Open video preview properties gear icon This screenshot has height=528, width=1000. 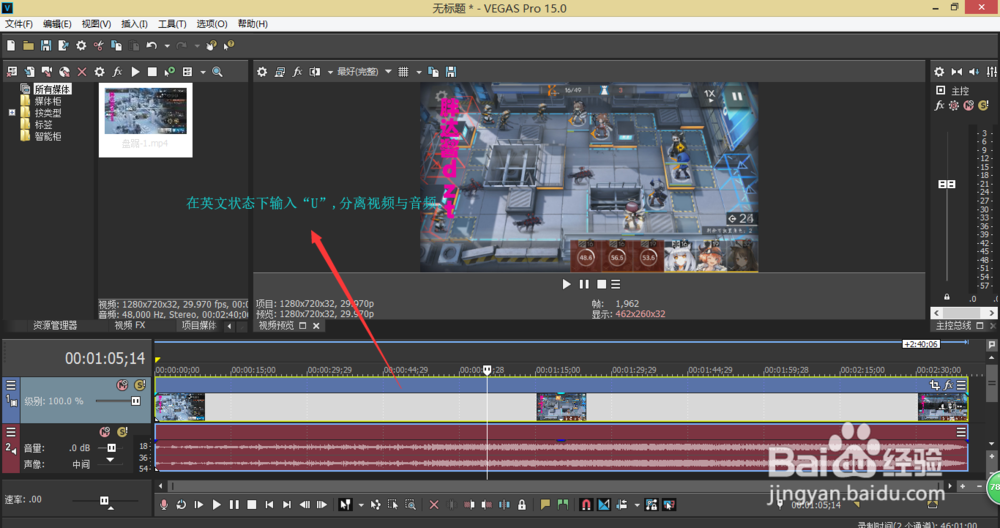(262, 72)
